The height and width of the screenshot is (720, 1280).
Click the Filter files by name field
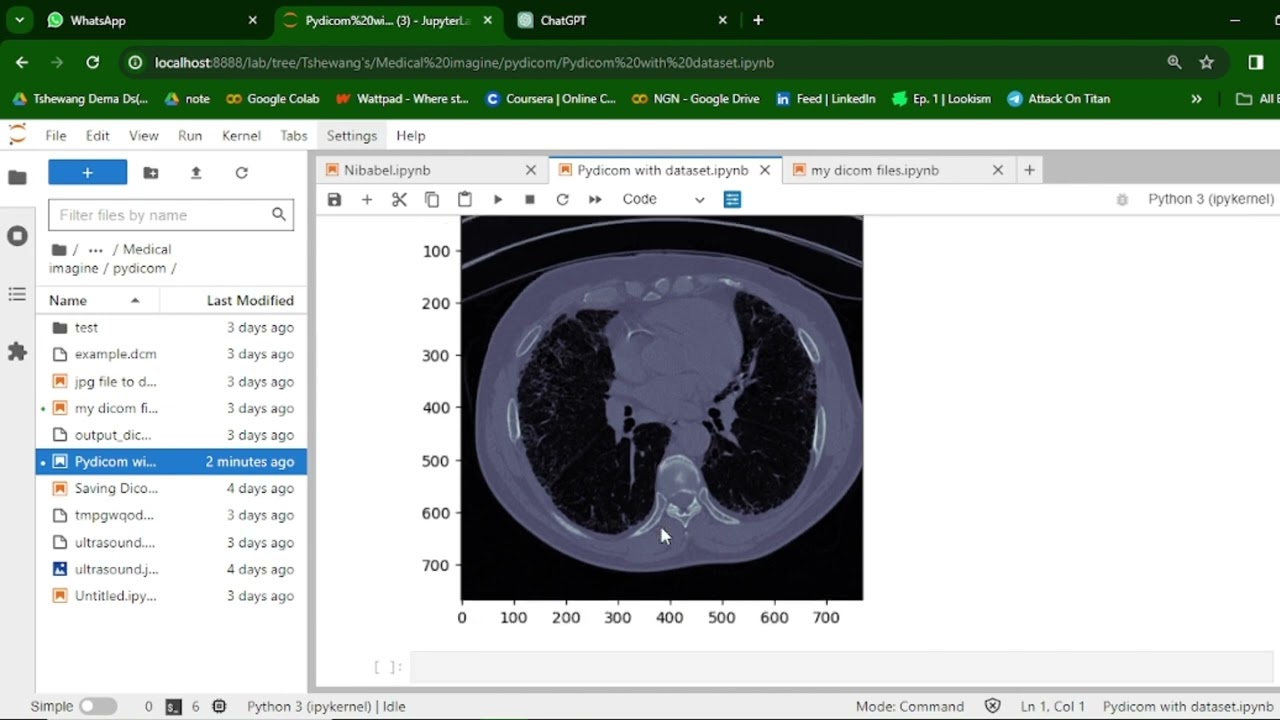171,215
